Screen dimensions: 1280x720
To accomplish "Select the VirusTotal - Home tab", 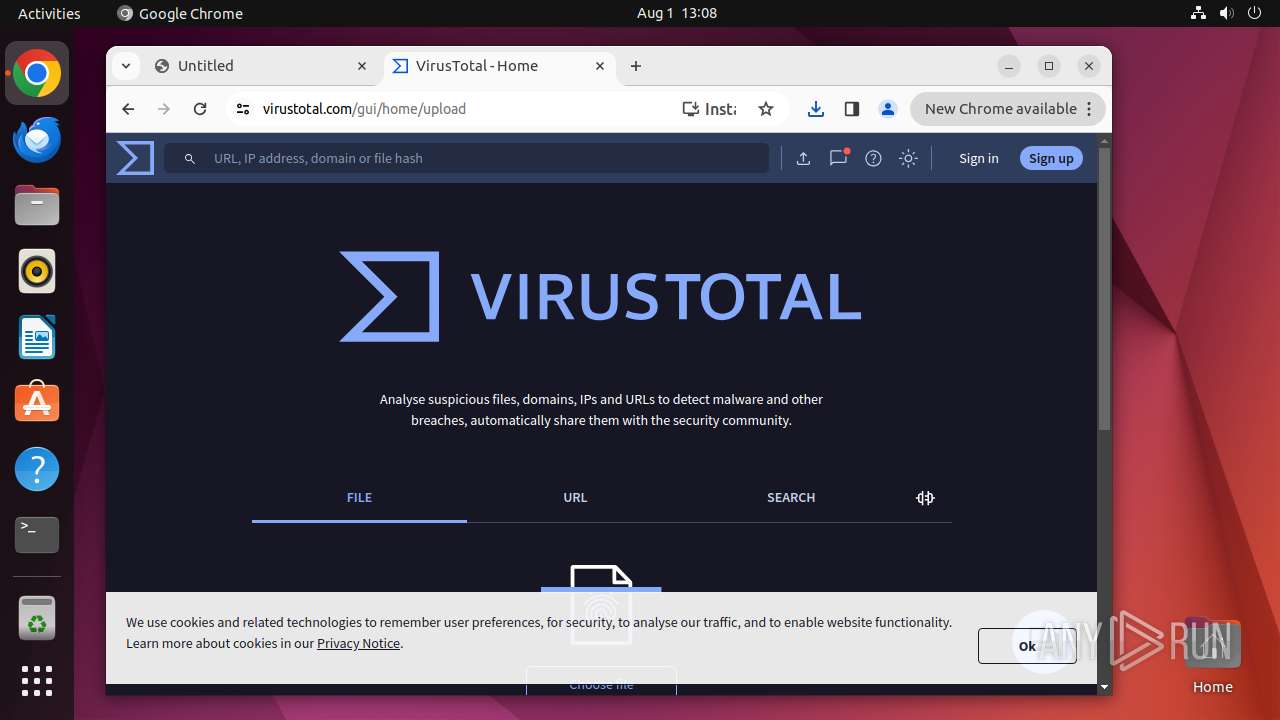I will pyautogui.click(x=498, y=66).
